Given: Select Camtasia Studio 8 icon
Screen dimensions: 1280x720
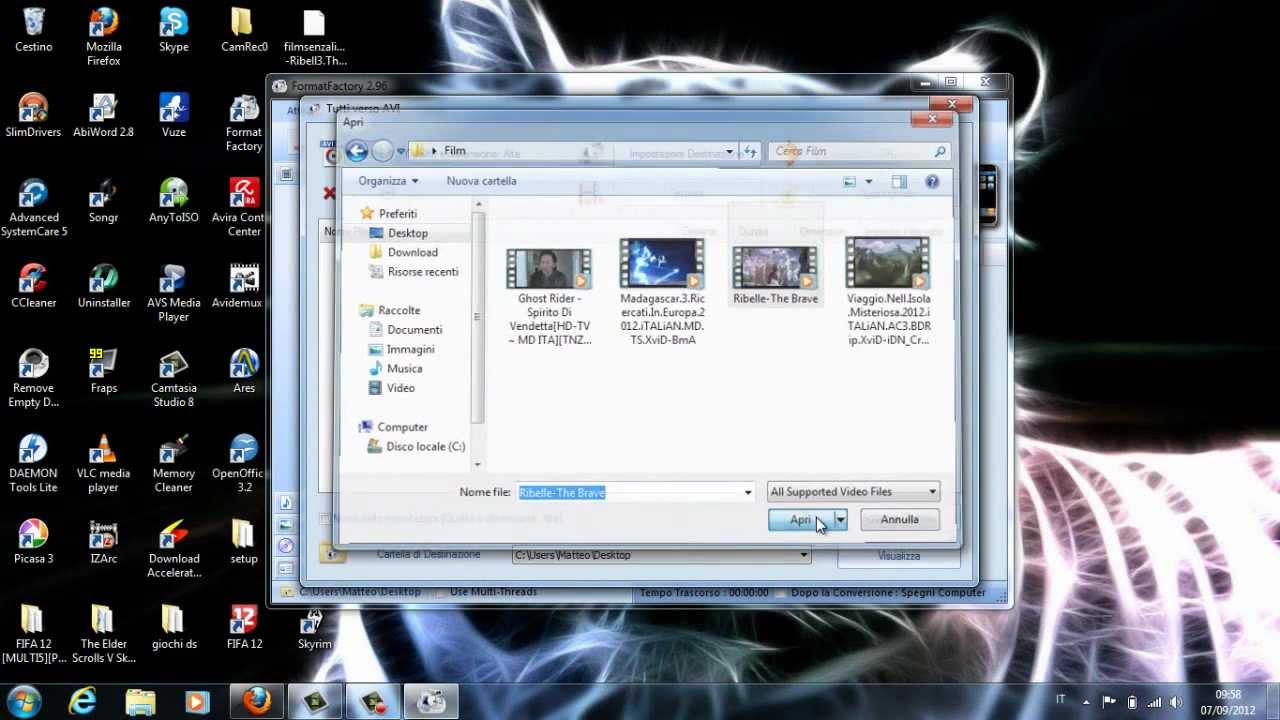Looking at the screenshot, I should [174, 378].
